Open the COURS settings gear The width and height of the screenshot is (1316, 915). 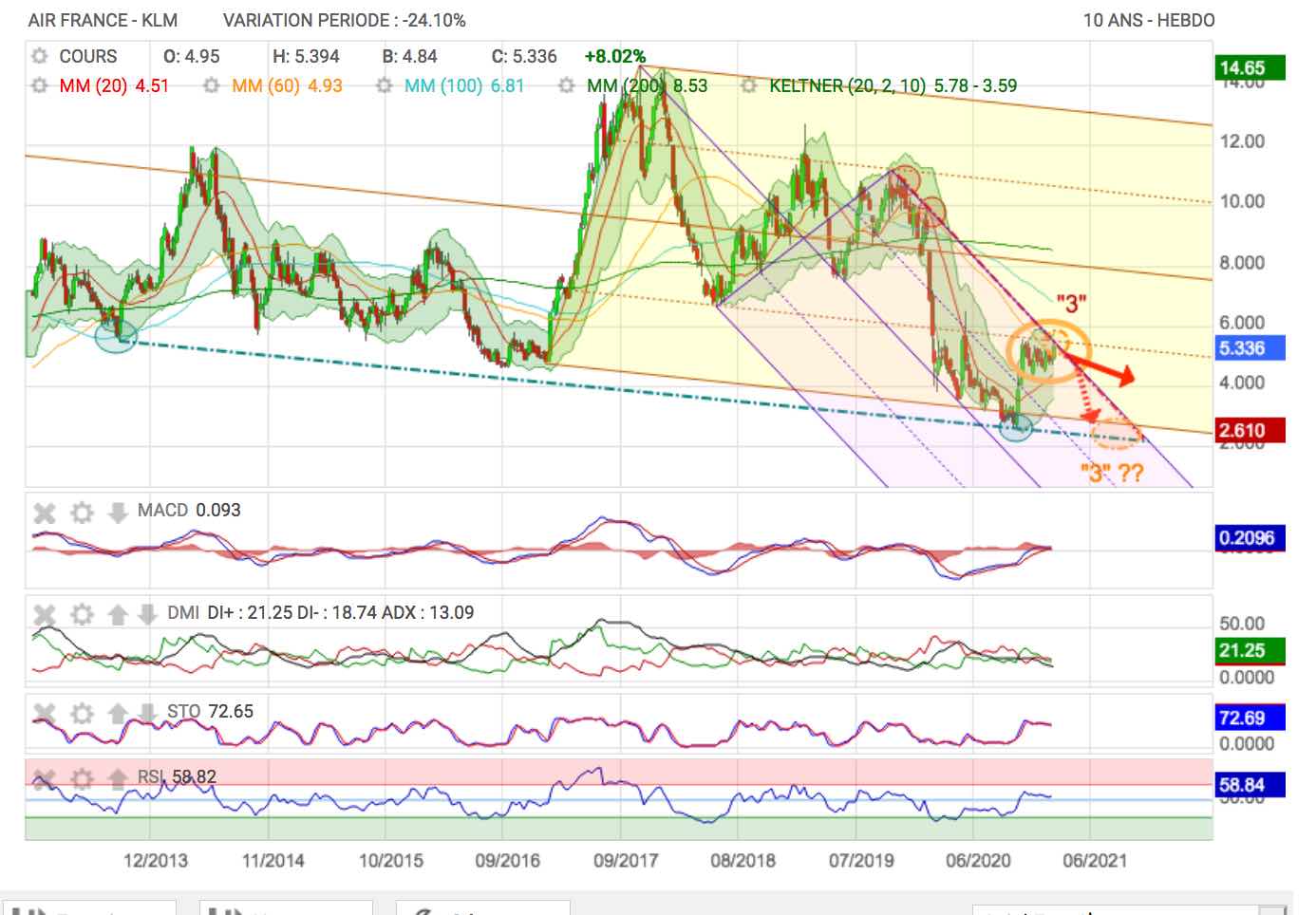point(39,56)
